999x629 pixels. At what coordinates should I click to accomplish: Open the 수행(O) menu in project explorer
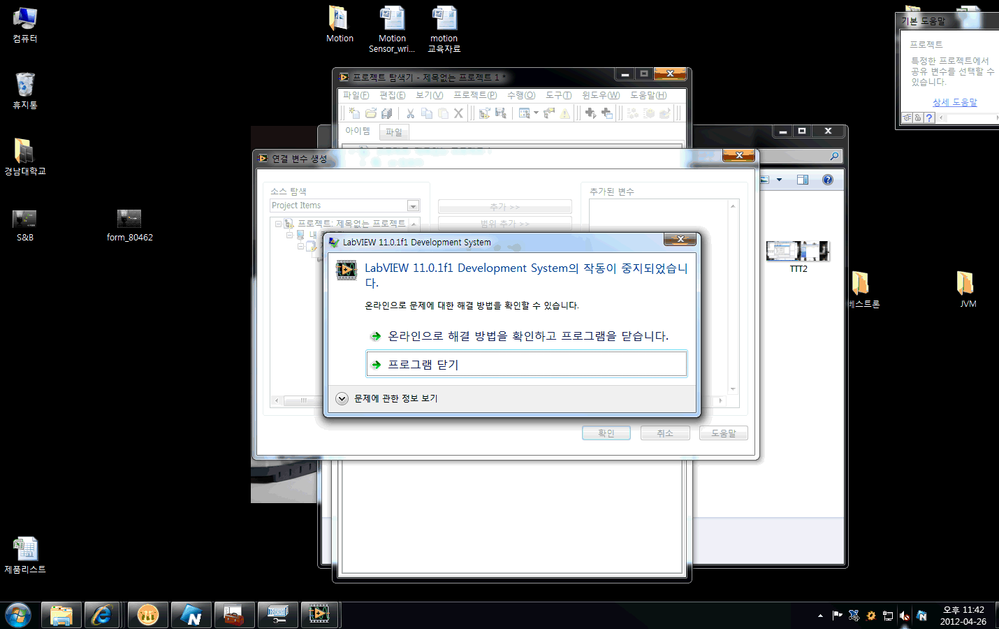pos(521,95)
